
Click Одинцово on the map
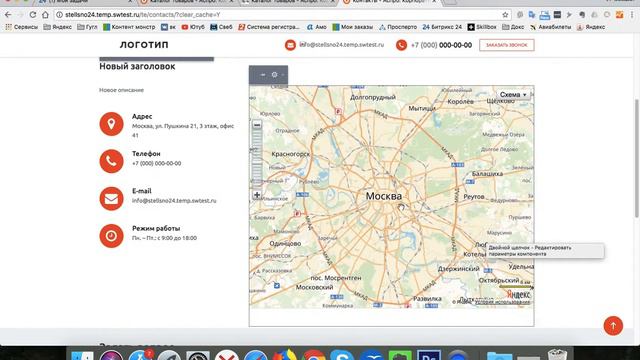285,244
